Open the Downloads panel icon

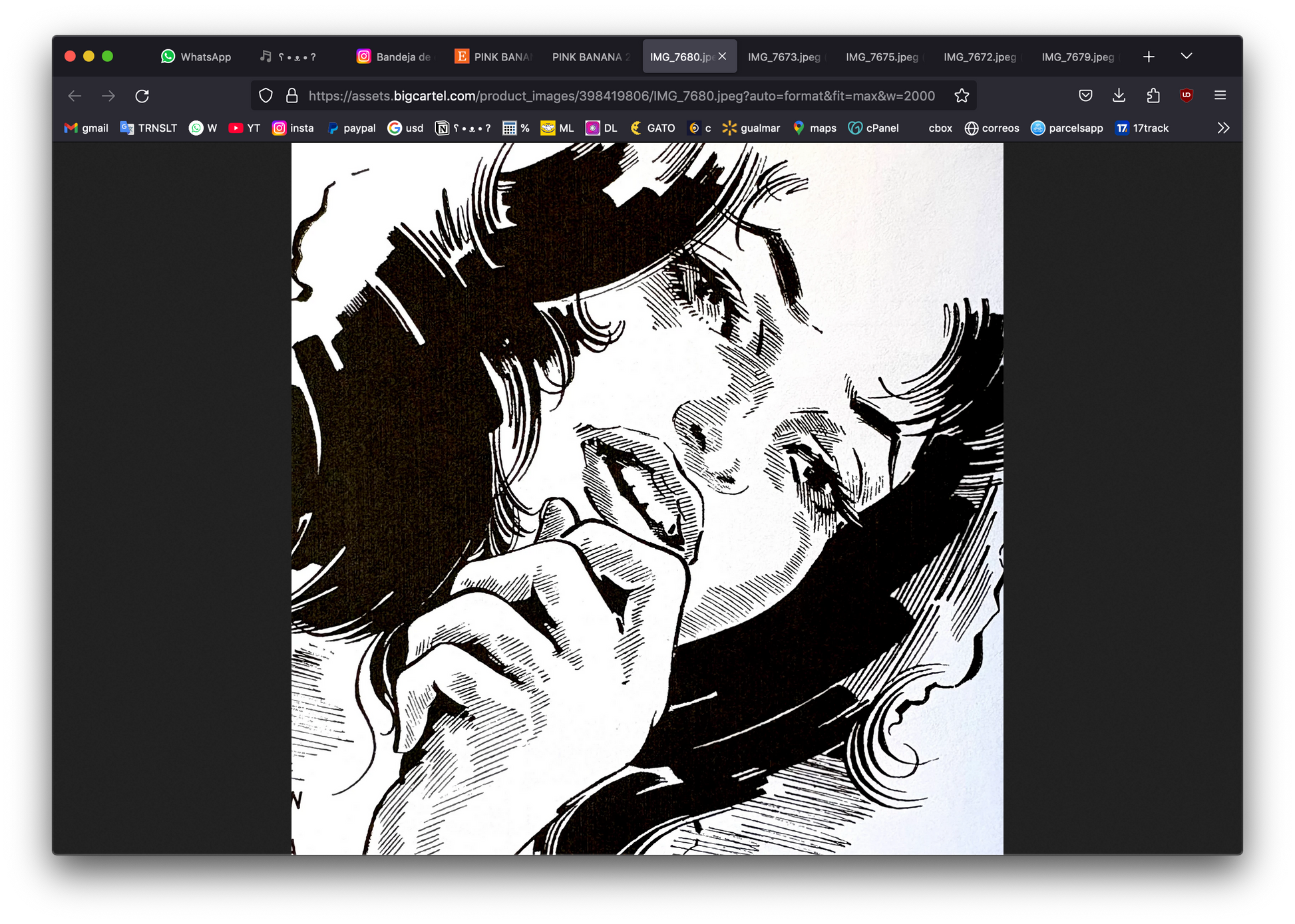(1119, 96)
